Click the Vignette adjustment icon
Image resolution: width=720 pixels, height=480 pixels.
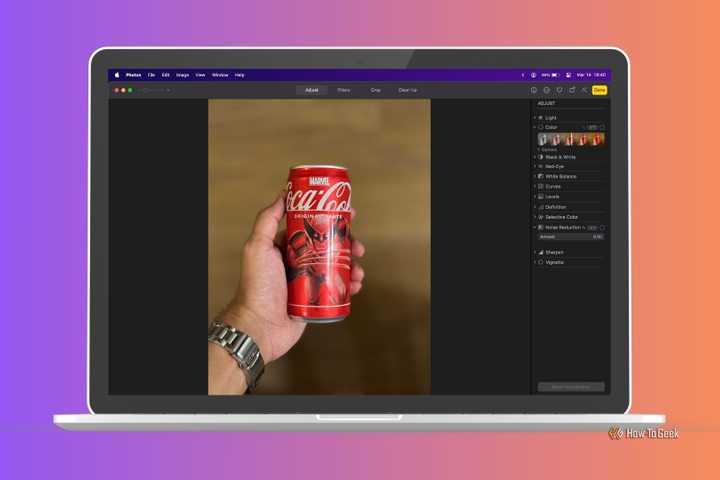coord(541,262)
